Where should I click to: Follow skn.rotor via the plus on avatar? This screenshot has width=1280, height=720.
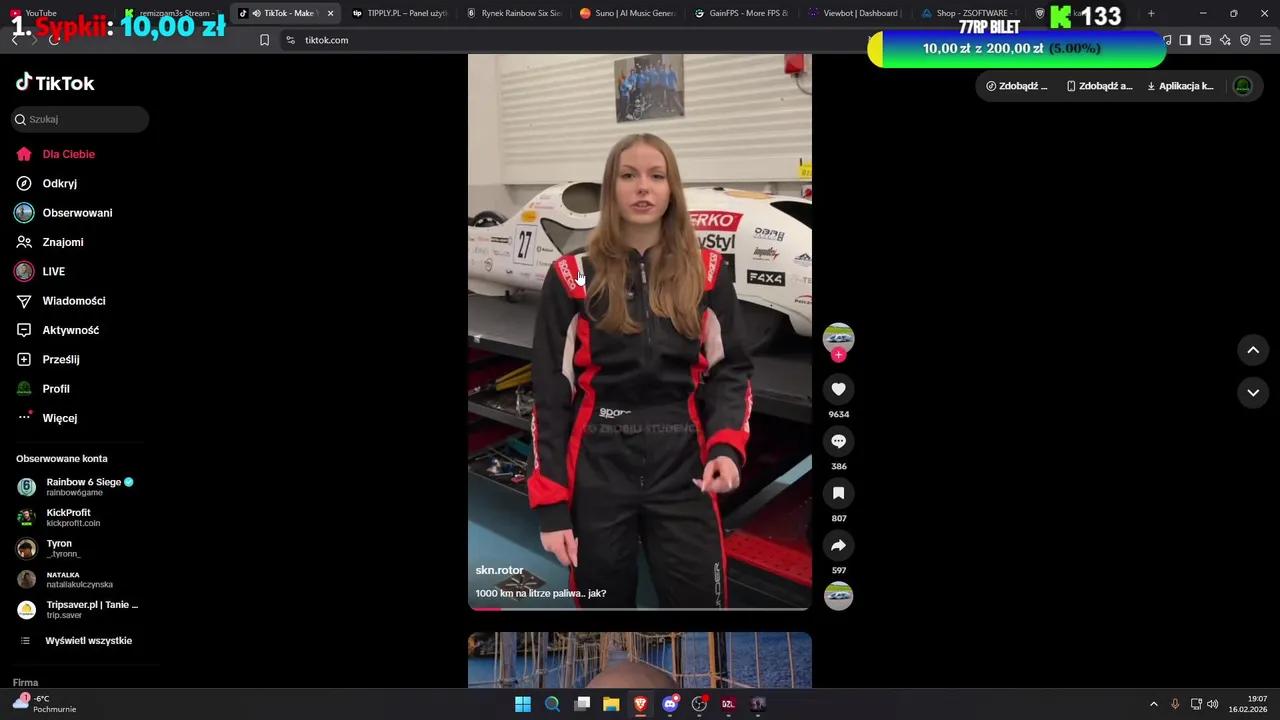838,353
